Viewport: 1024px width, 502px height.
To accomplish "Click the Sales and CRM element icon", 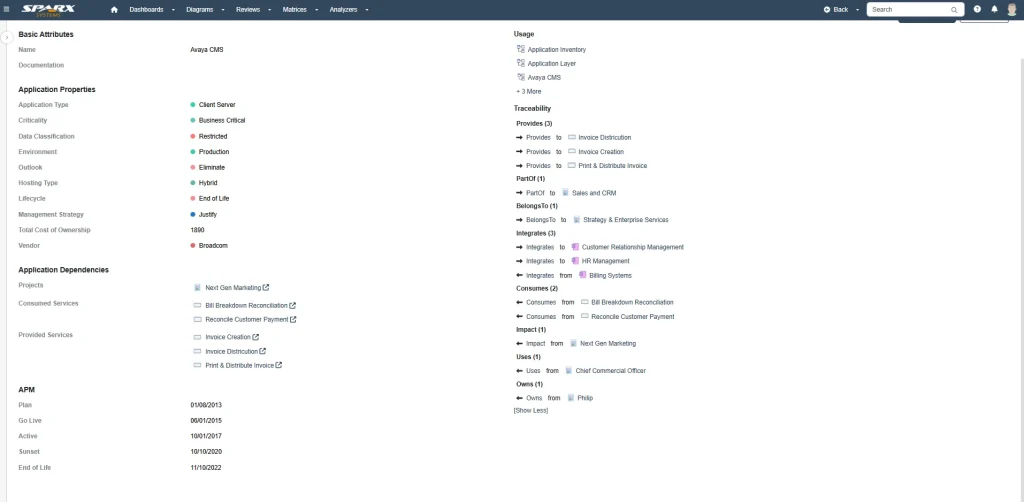I will [565, 193].
